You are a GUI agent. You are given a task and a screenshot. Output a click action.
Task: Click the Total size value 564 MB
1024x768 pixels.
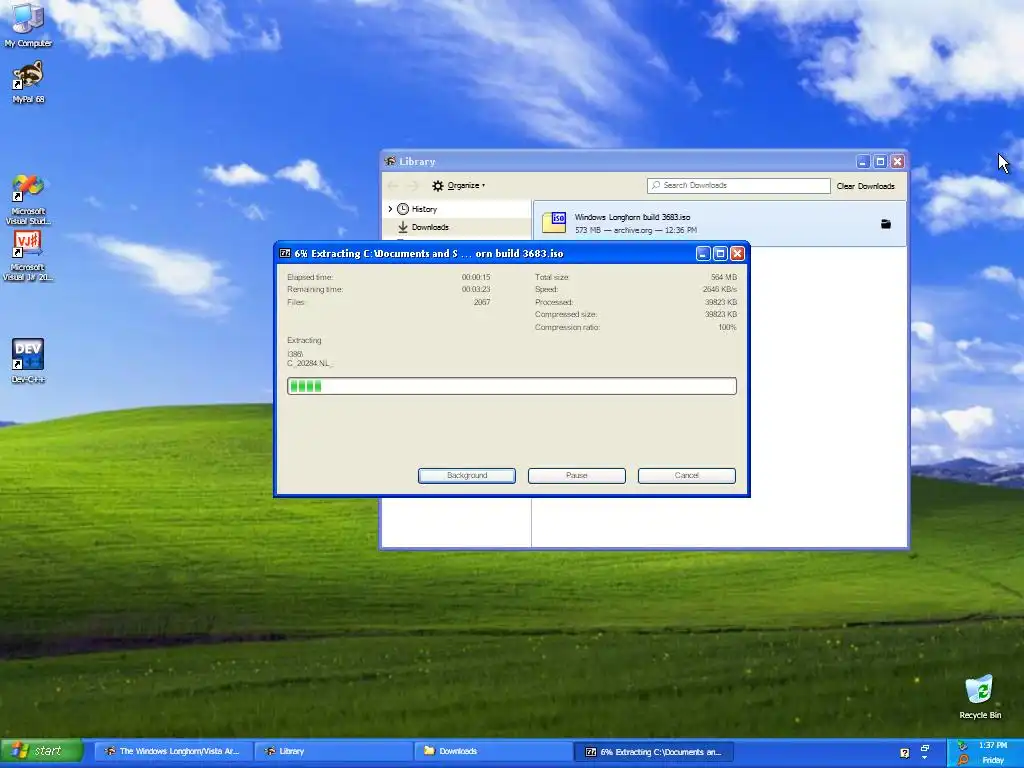[x=724, y=277]
